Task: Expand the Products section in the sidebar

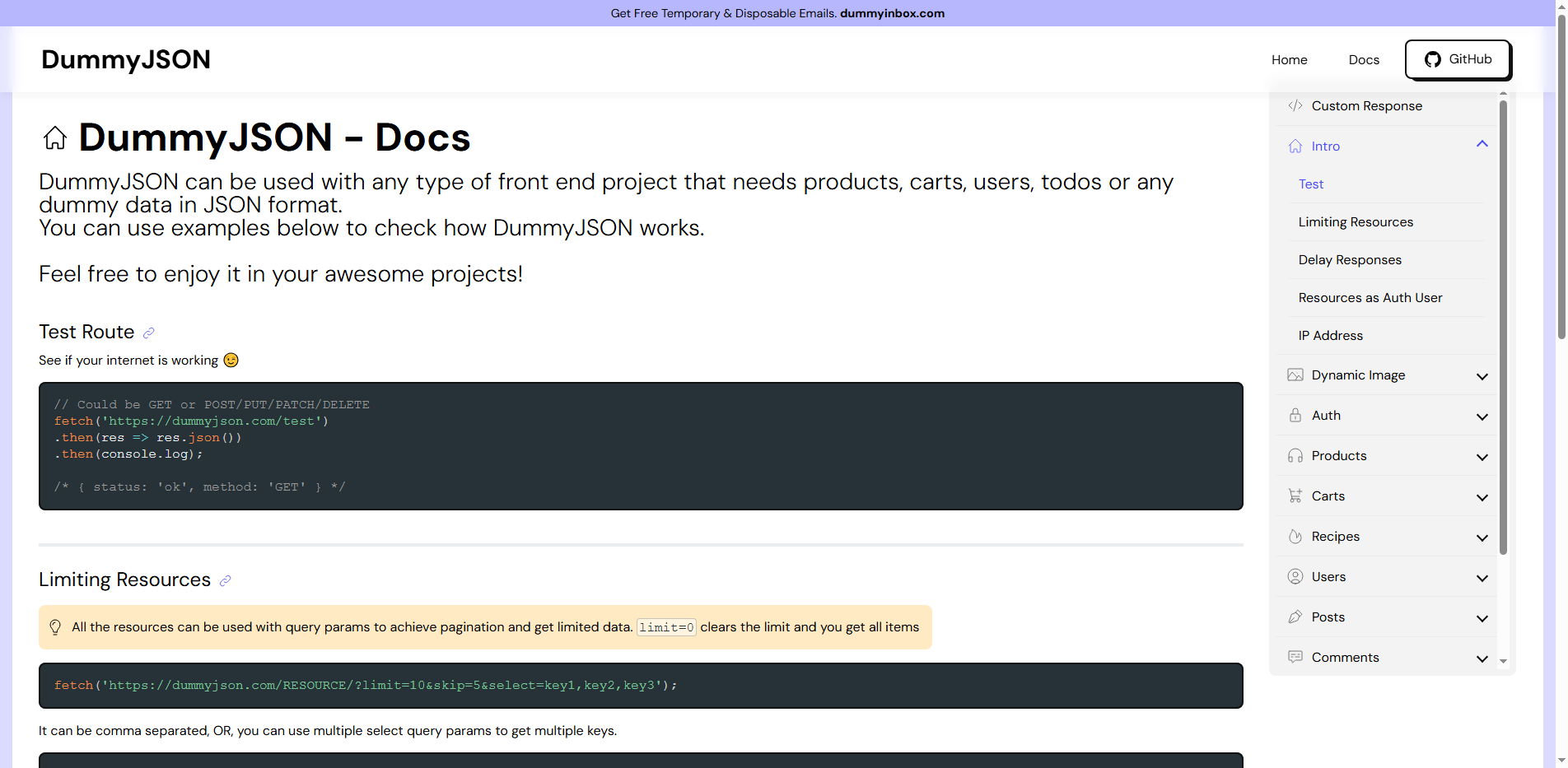Action: click(1482, 456)
